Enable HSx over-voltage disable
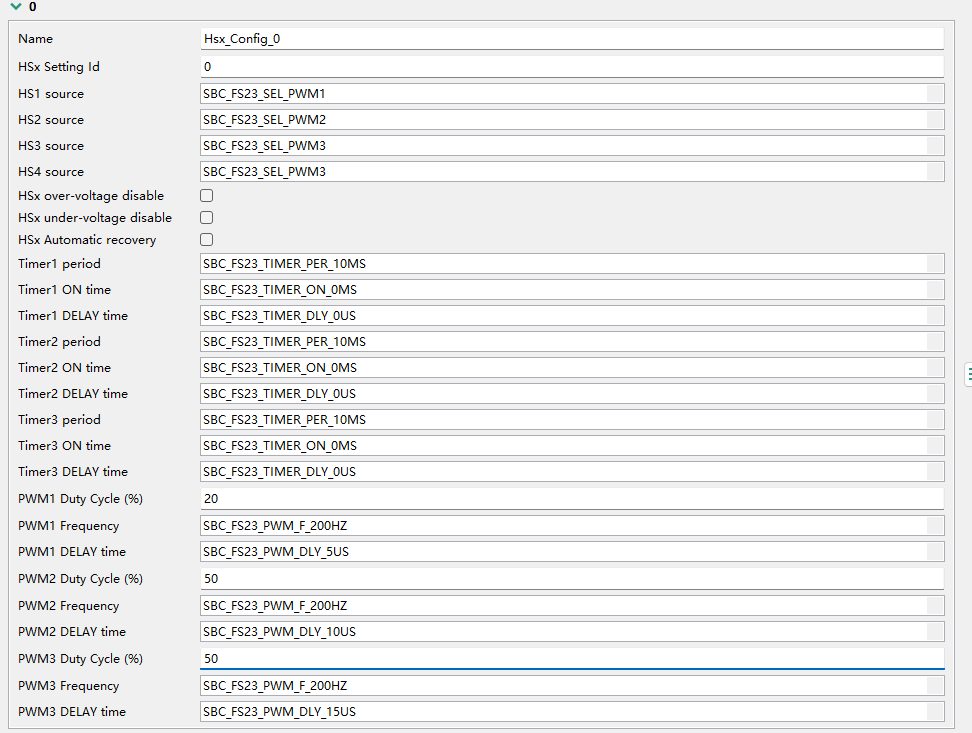 point(206,195)
